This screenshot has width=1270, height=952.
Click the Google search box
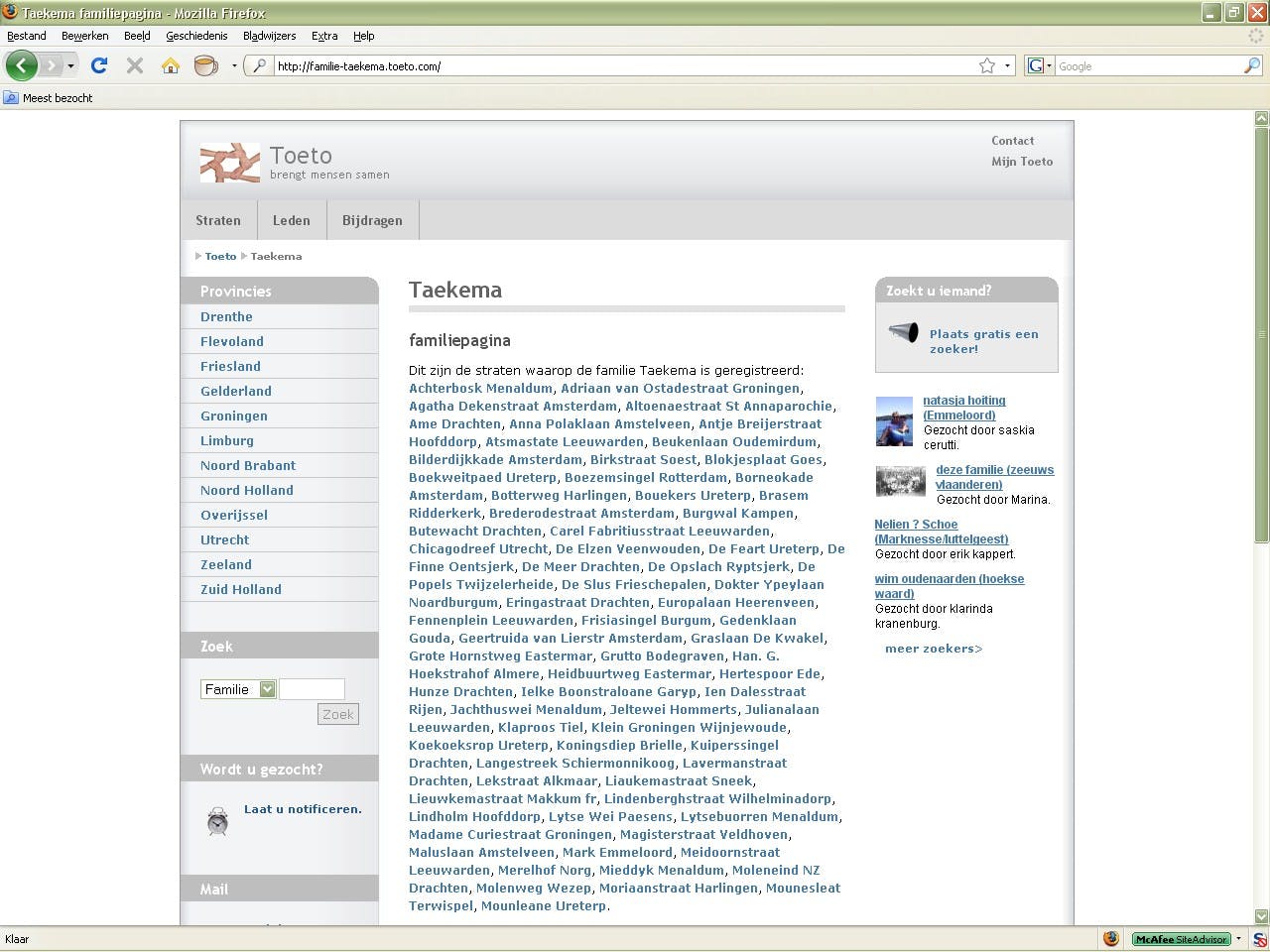click(x=1148, y=66)
